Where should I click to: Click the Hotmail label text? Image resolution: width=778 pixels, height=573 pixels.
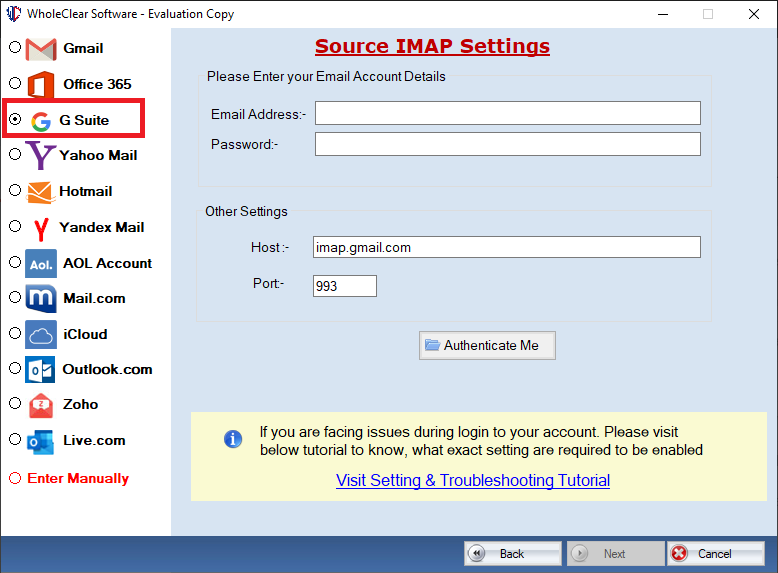(x=86, y=191)
